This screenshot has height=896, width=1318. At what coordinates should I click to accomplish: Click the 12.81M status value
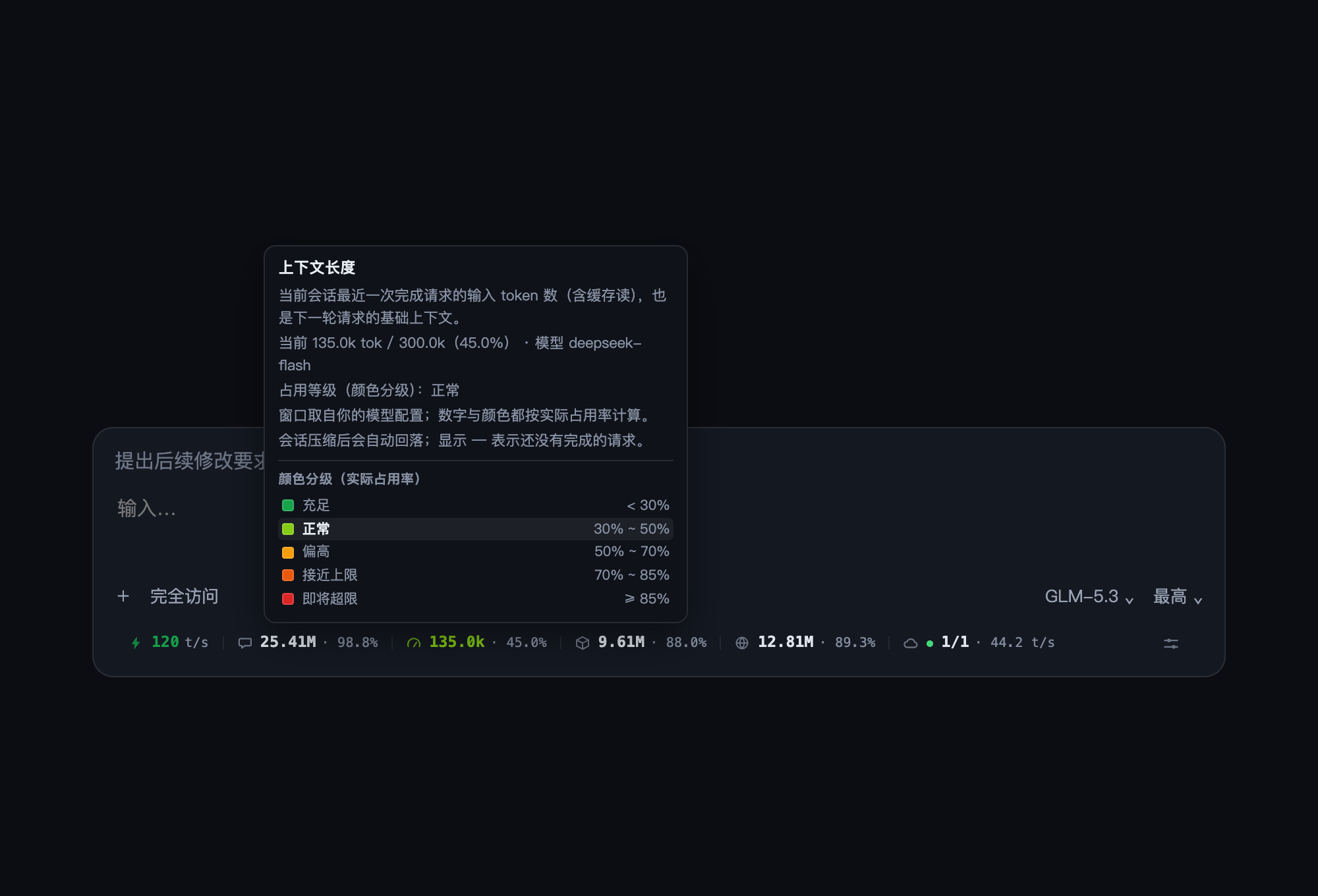pyautogui.click(x=786, y=642)
